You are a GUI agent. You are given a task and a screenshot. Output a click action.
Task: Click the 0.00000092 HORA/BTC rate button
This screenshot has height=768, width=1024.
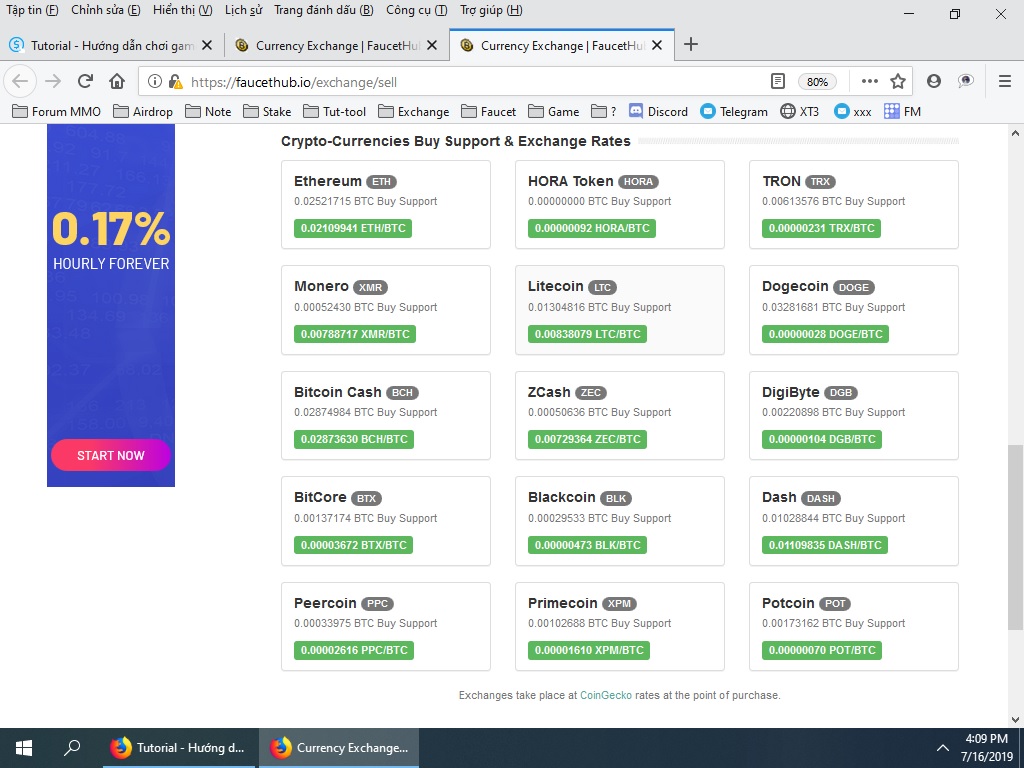click(x=592, y=228)
